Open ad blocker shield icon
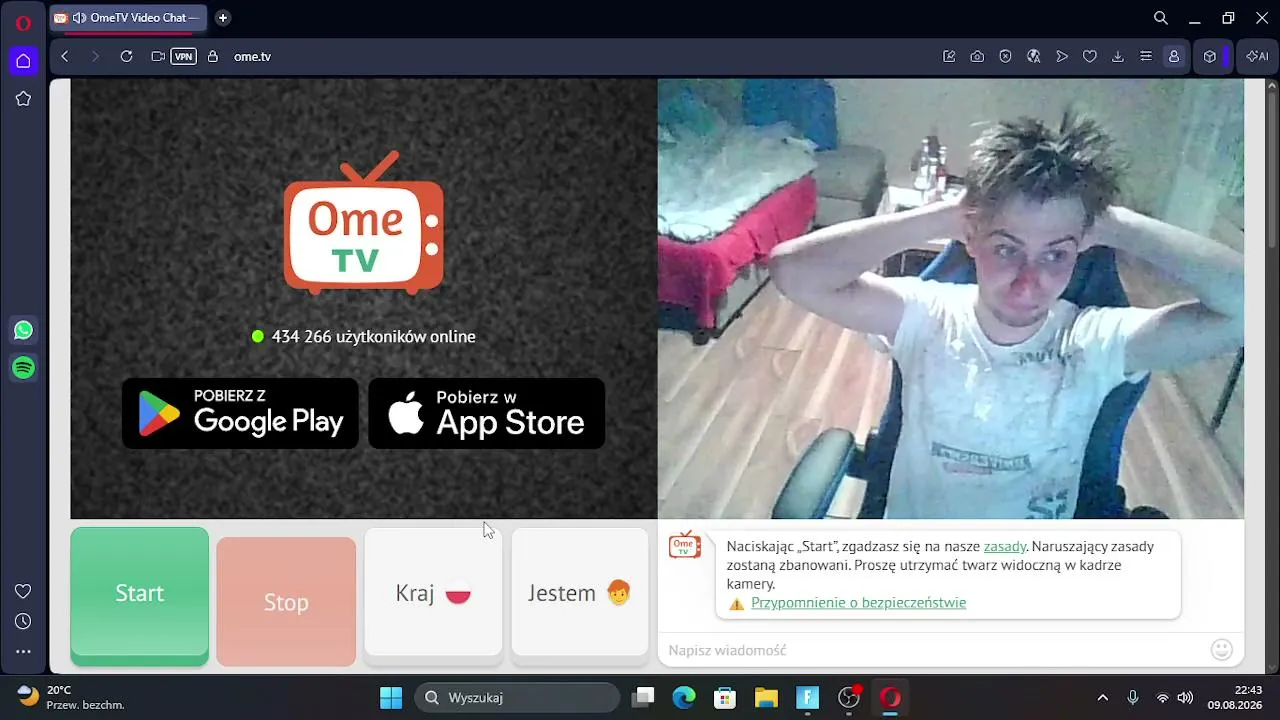Image resolution: width=1280 pixels, height=720 pixels. [1005, 57]
